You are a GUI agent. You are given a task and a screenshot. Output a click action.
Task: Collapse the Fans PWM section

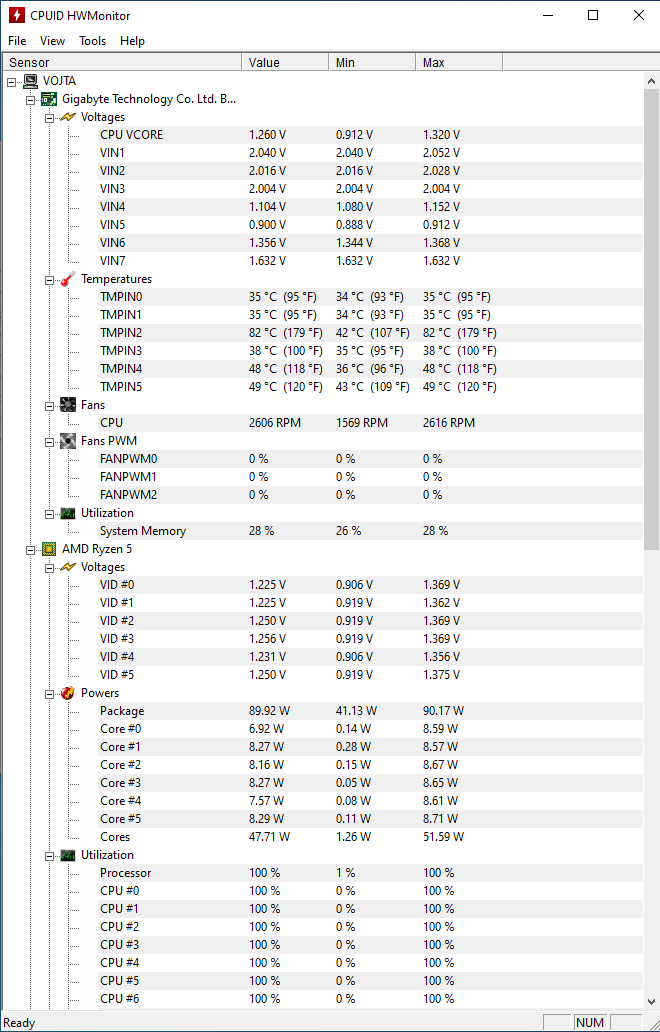click(x=50, y=441)
